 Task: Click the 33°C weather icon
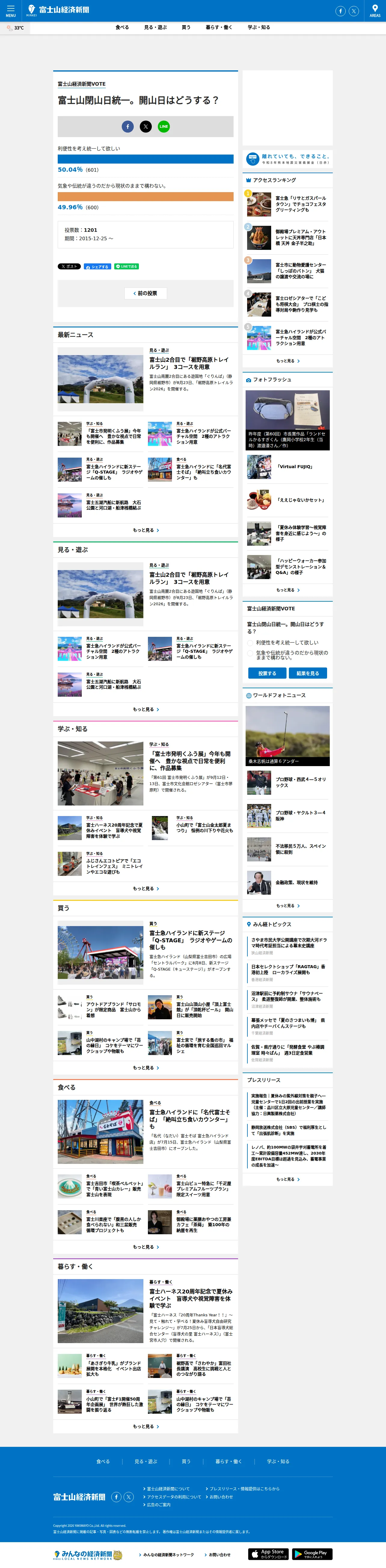[x=10, y=28]
